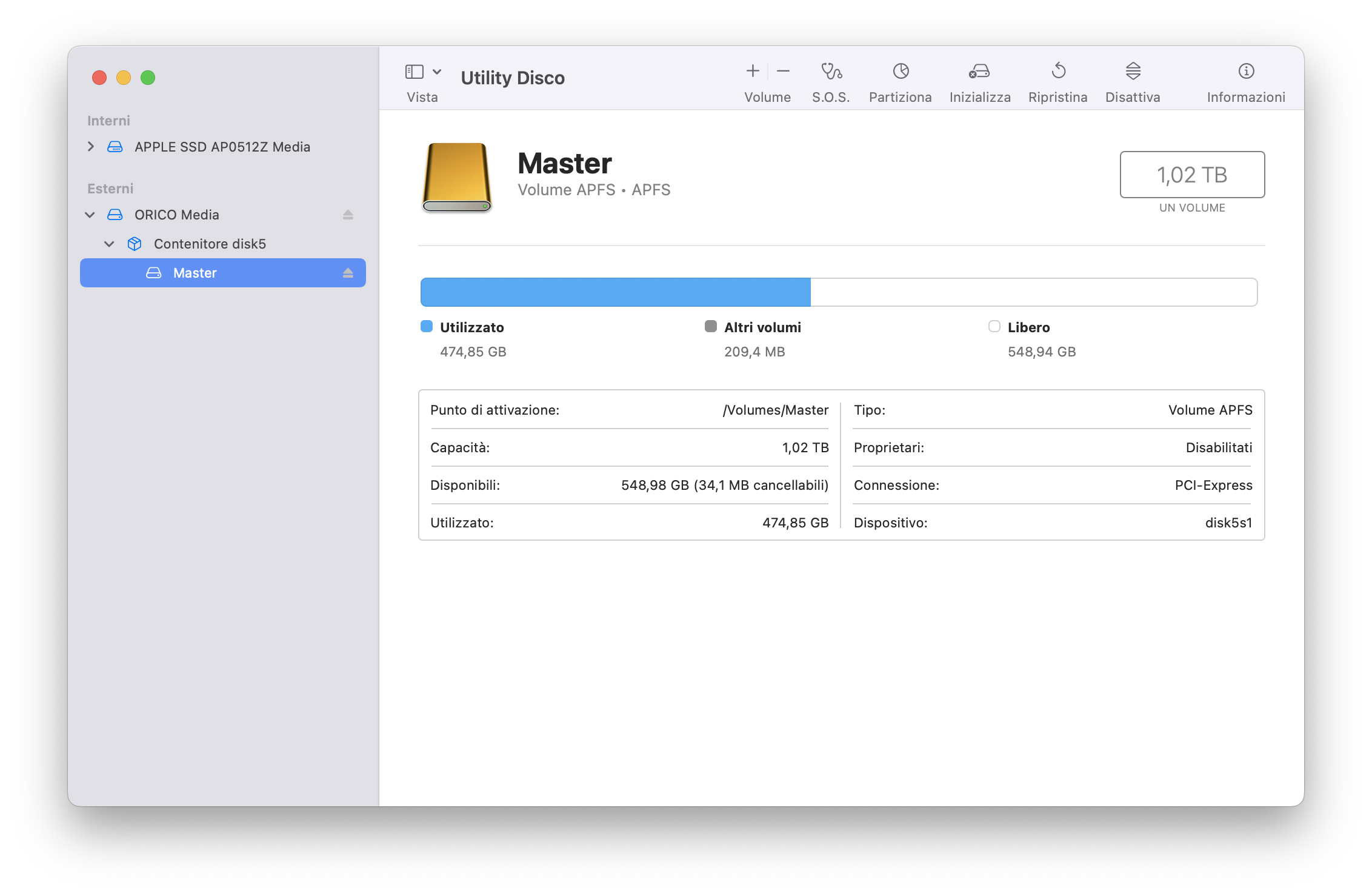Image resolution: width=1372 pixels, height=896 pixels.
Task: Click the Inizializza erase icon
Action: [979, 72]
